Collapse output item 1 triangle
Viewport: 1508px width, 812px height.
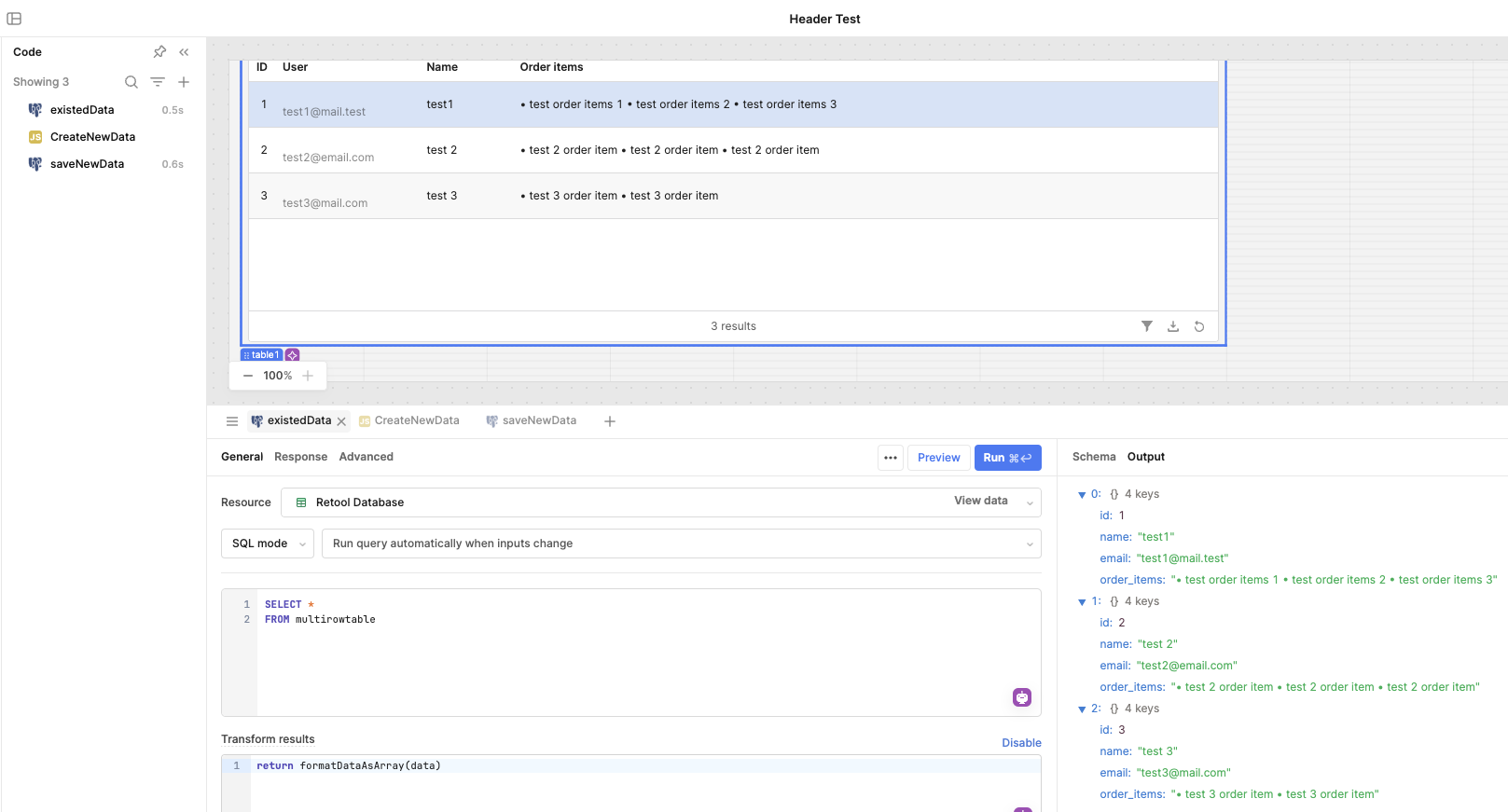click(x=1082, y=602)
